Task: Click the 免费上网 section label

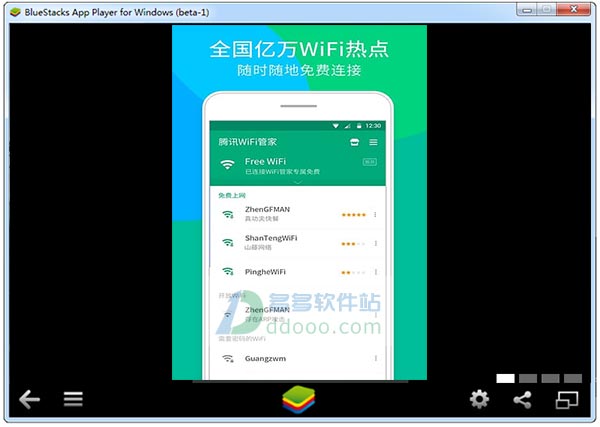Action: point(232,196)
